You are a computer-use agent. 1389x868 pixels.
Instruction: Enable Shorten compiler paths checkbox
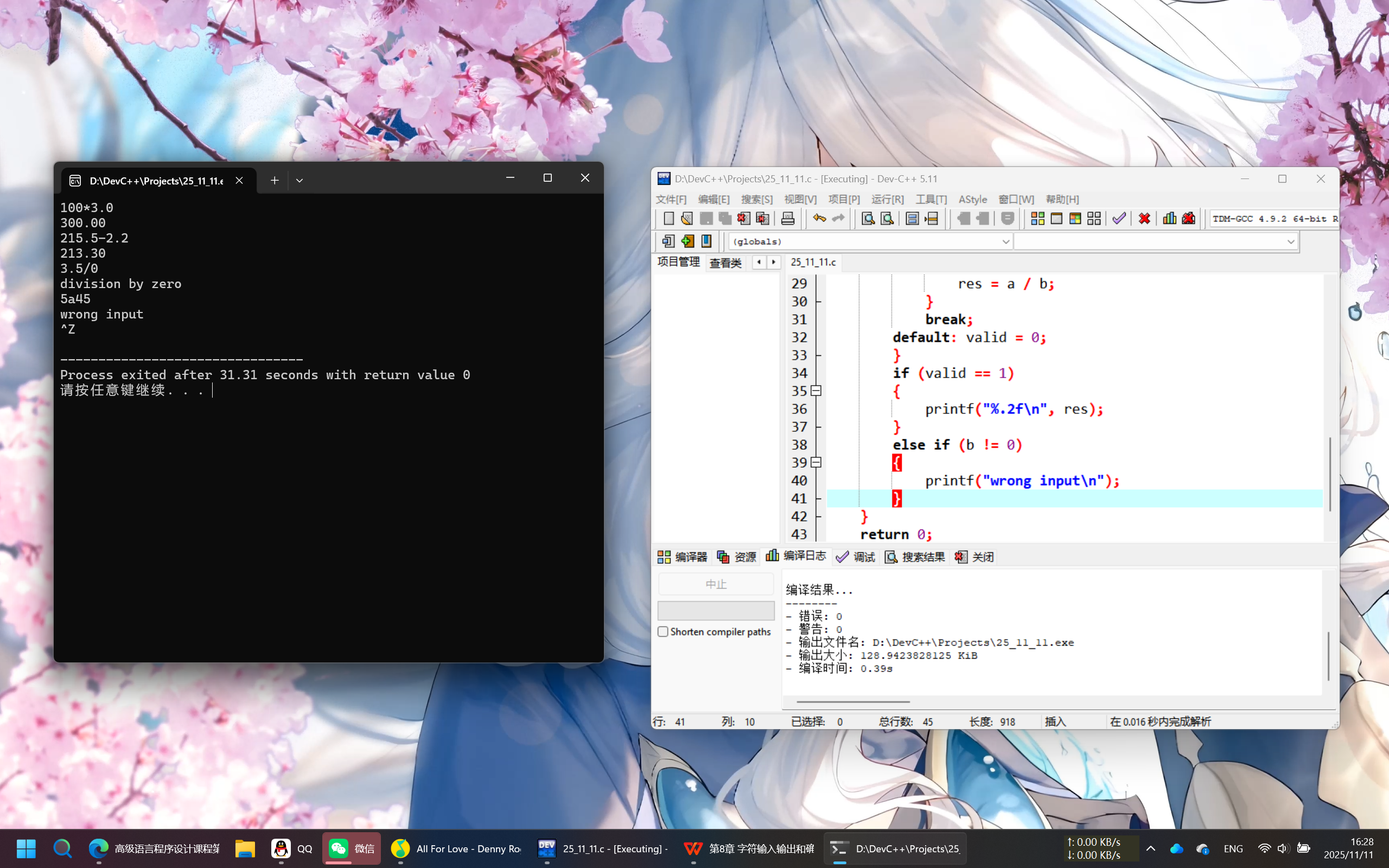pyautogui.click(x=663, y=631)
